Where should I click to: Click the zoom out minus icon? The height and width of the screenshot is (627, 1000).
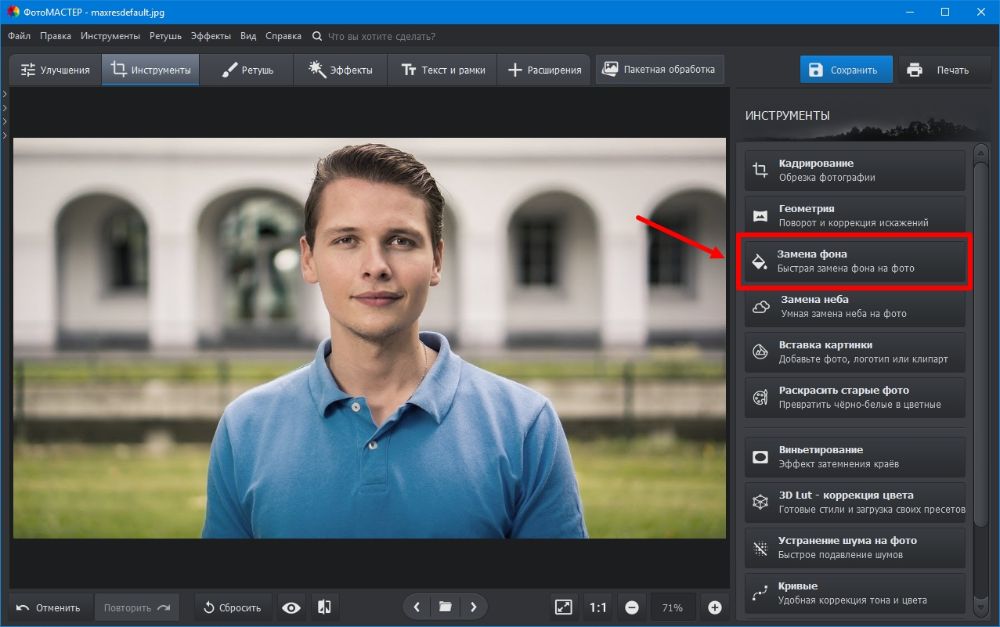pyautogui.click(x=632, y=607)
